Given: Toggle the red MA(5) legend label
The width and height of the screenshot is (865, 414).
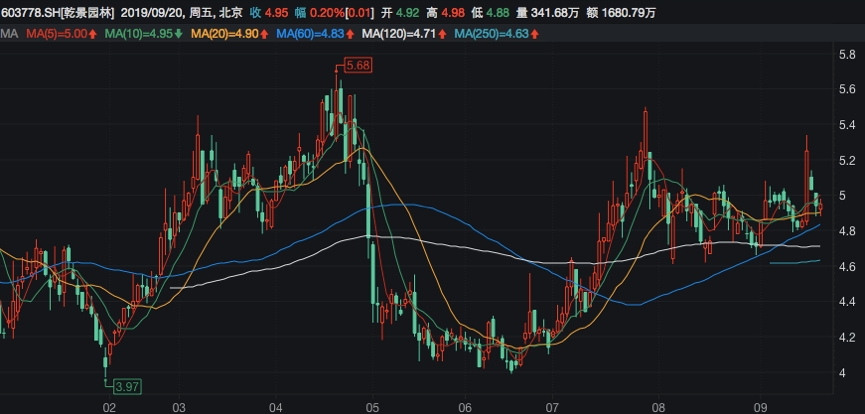Looking at the screenshot, I should (56, 35).
